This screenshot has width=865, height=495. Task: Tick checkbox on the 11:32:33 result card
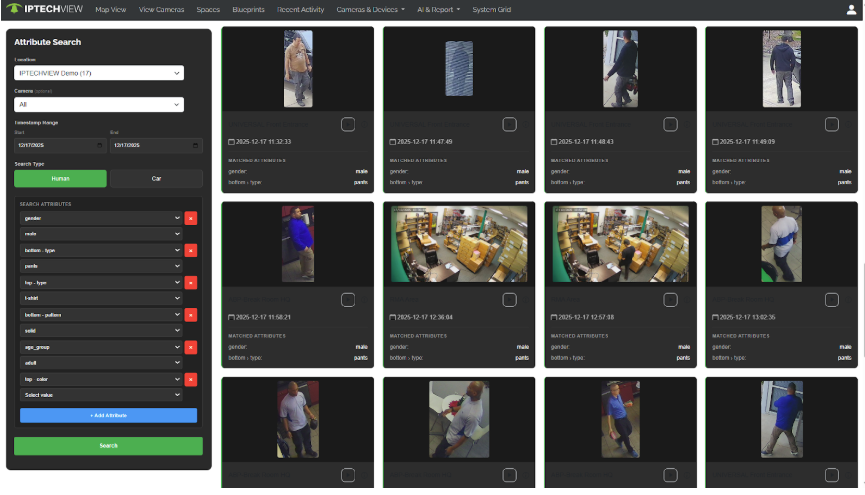click(x=348, y=124)
